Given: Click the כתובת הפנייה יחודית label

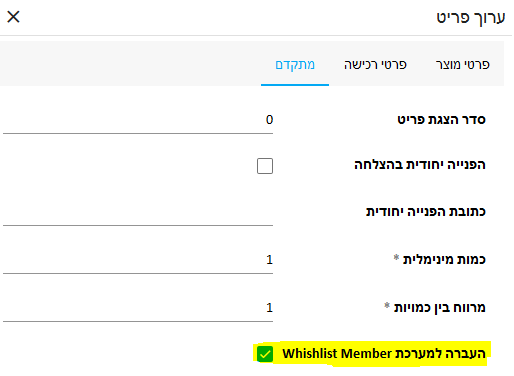Looking at the screenshot, I should point(426,212).
